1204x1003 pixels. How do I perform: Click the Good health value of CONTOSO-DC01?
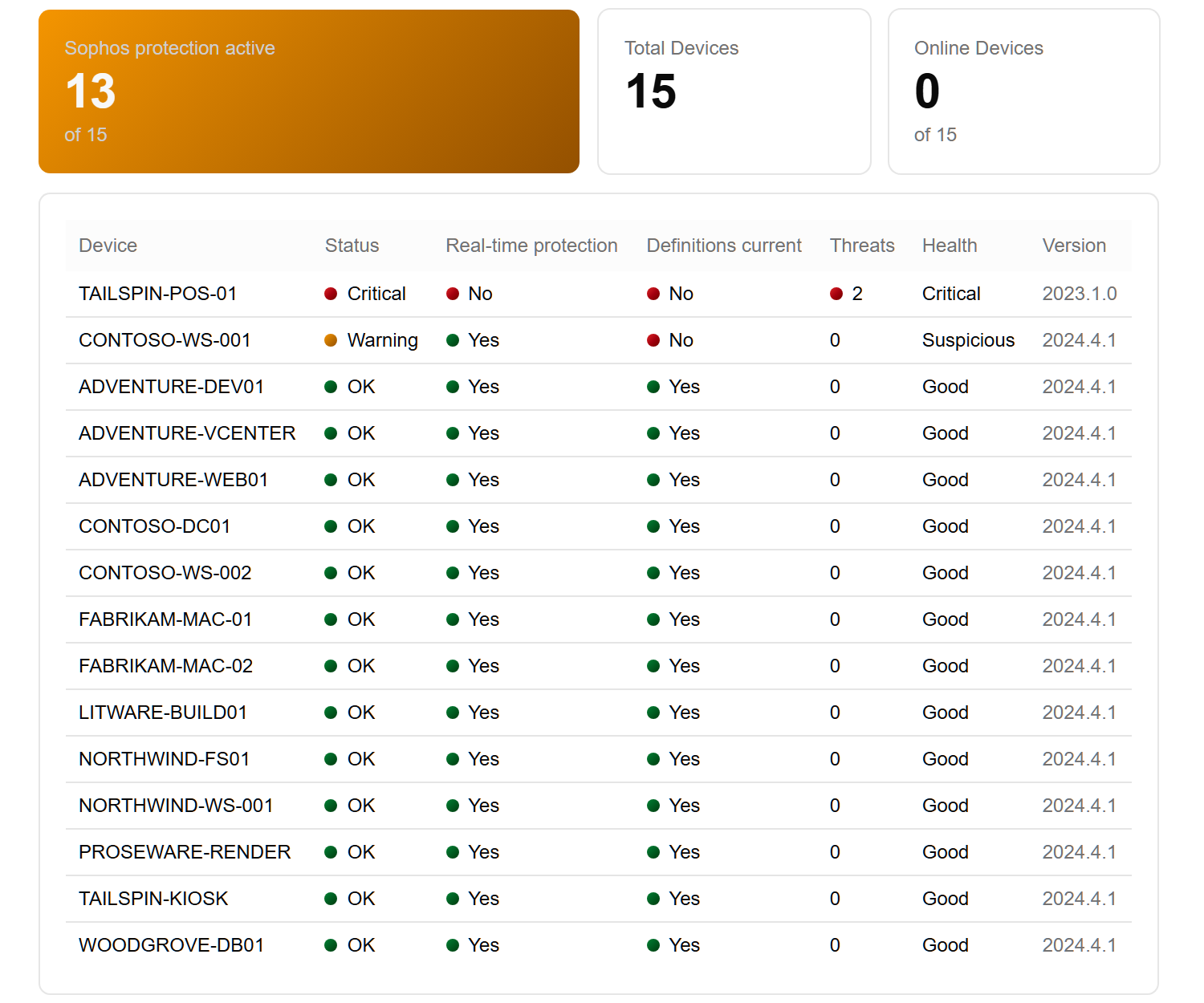click(x=946, y=526)
